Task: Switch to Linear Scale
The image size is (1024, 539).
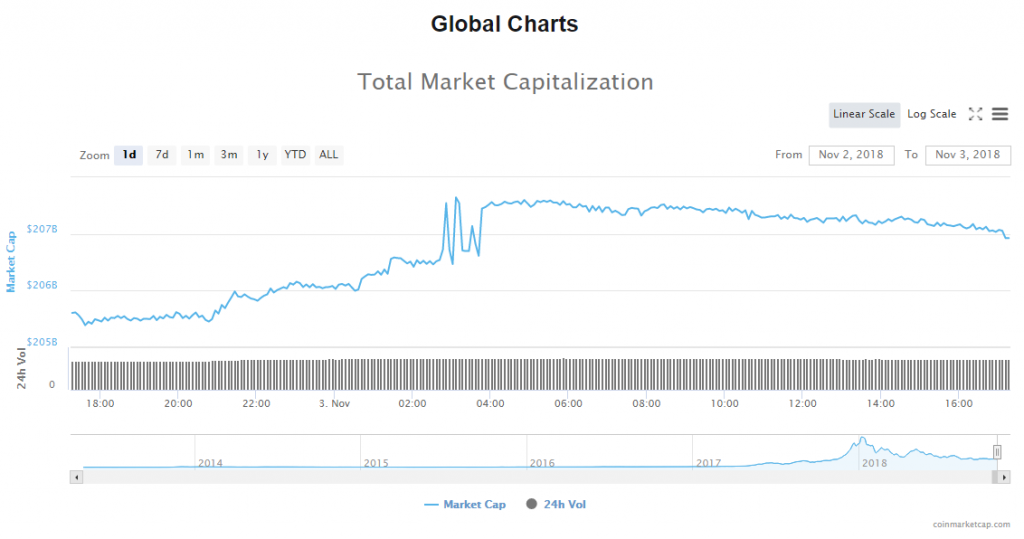Action: click(x=864, y=114)
